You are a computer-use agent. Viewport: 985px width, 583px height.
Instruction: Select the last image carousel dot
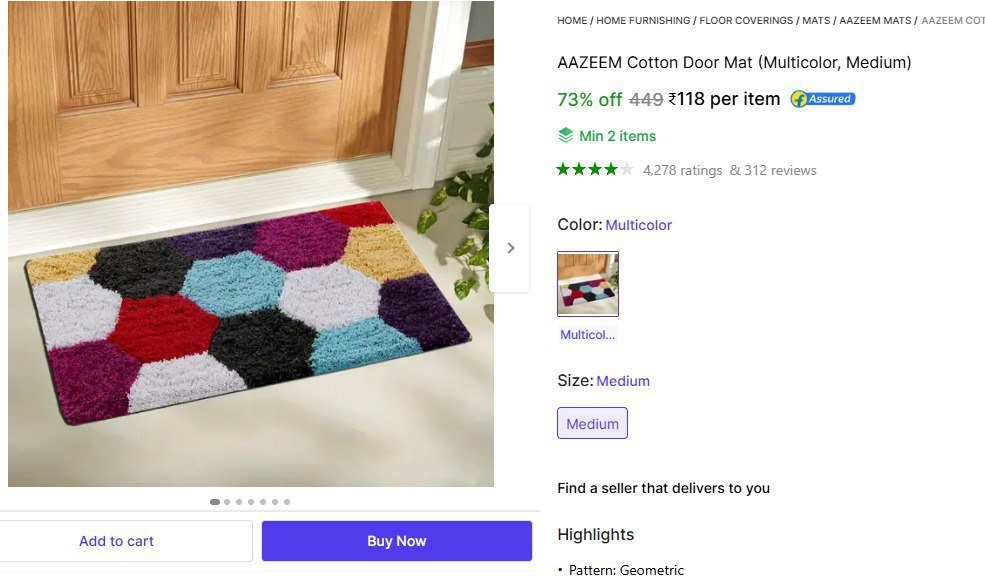(x=287, y=502)
